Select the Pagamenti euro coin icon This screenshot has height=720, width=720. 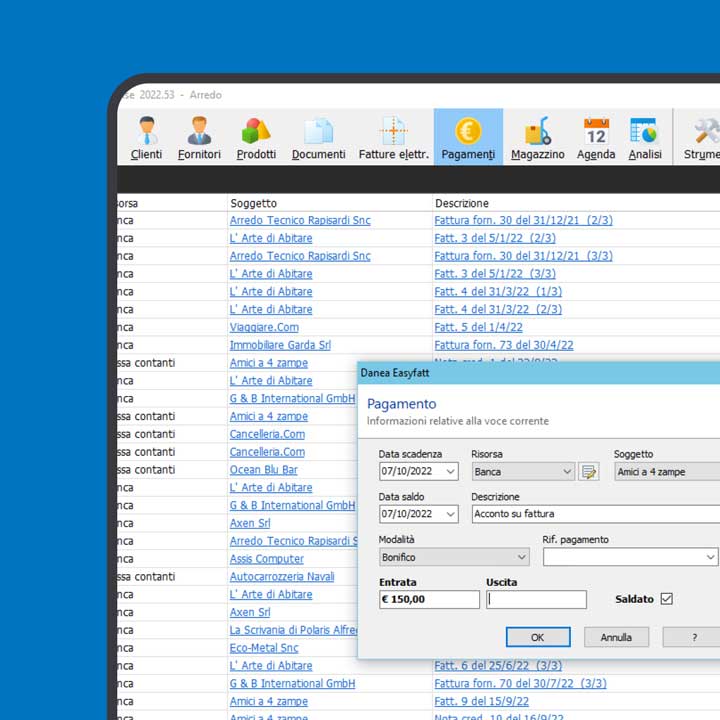(x=468, y=131)
